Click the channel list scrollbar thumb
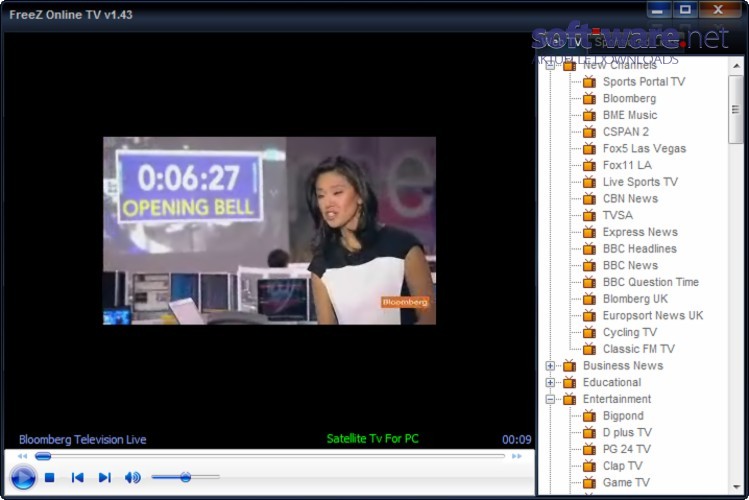 [736, 109]
